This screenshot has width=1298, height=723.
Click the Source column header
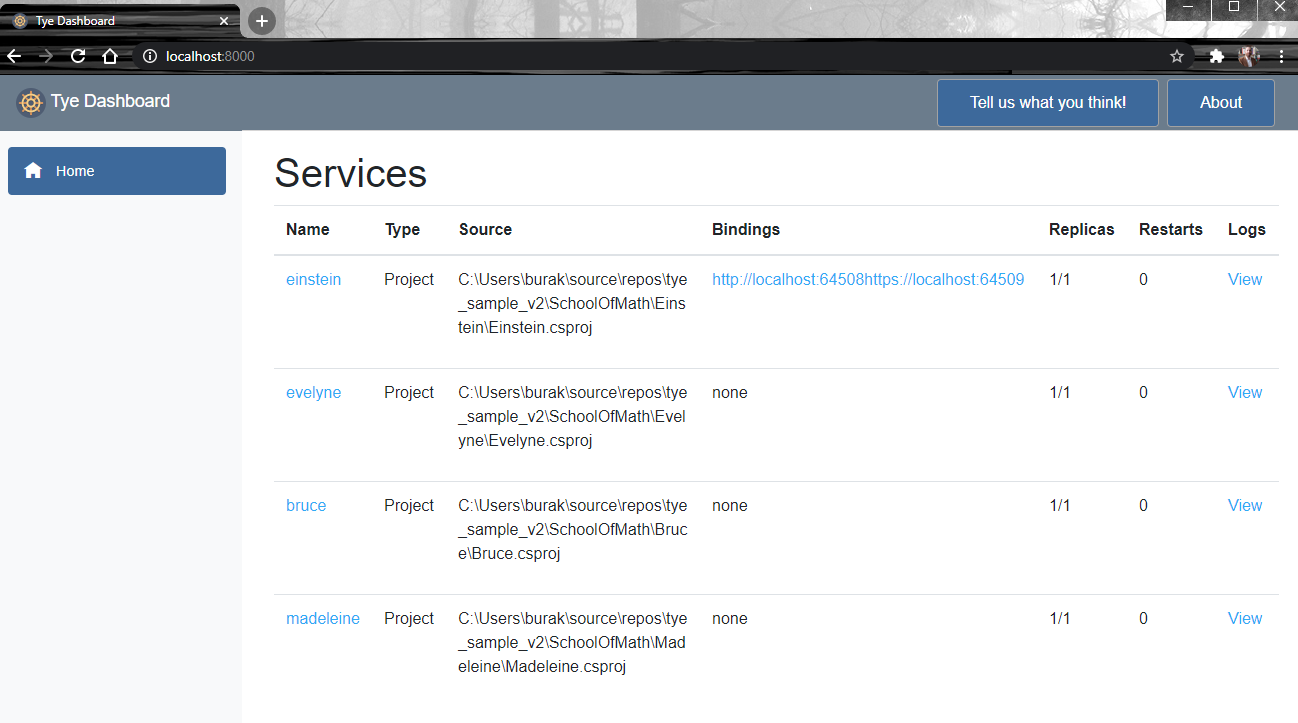click(485, 230)
